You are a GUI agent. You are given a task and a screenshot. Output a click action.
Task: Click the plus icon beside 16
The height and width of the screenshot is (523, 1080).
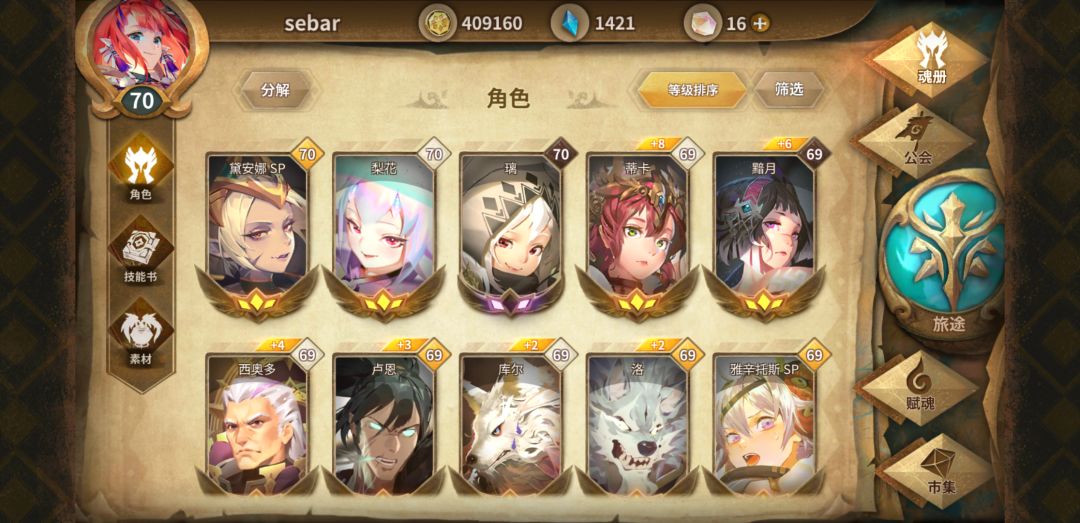tap(760, 23)
